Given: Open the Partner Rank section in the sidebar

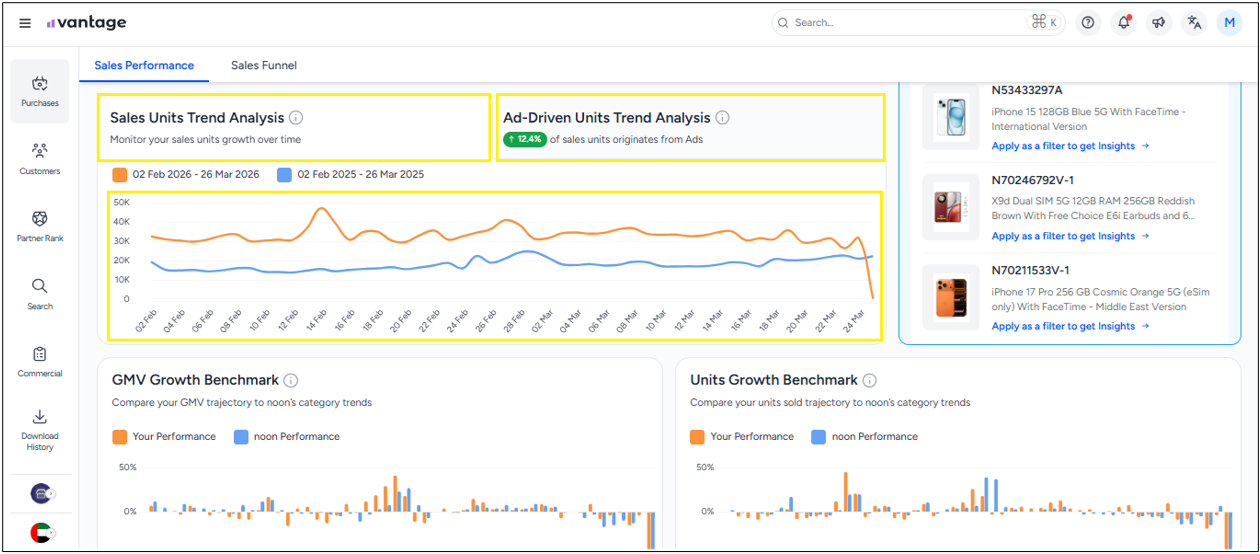Looking at the screenshot, I should point(40,226).
